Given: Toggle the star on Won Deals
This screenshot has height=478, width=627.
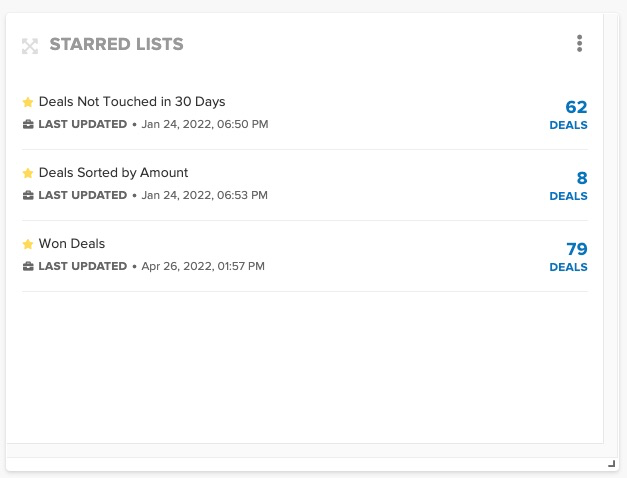Looking at the screenshot, I should coord(28,244).
